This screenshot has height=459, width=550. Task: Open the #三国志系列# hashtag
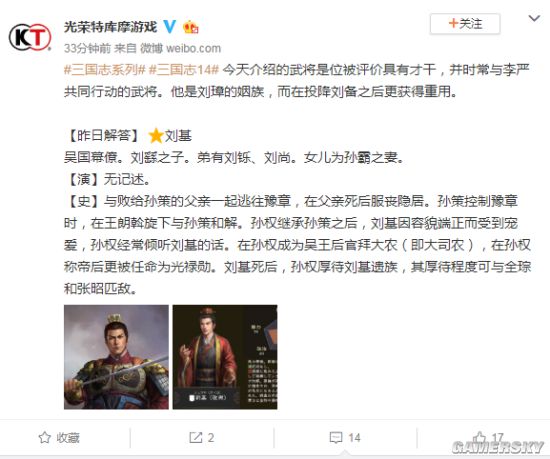(105, 70)
